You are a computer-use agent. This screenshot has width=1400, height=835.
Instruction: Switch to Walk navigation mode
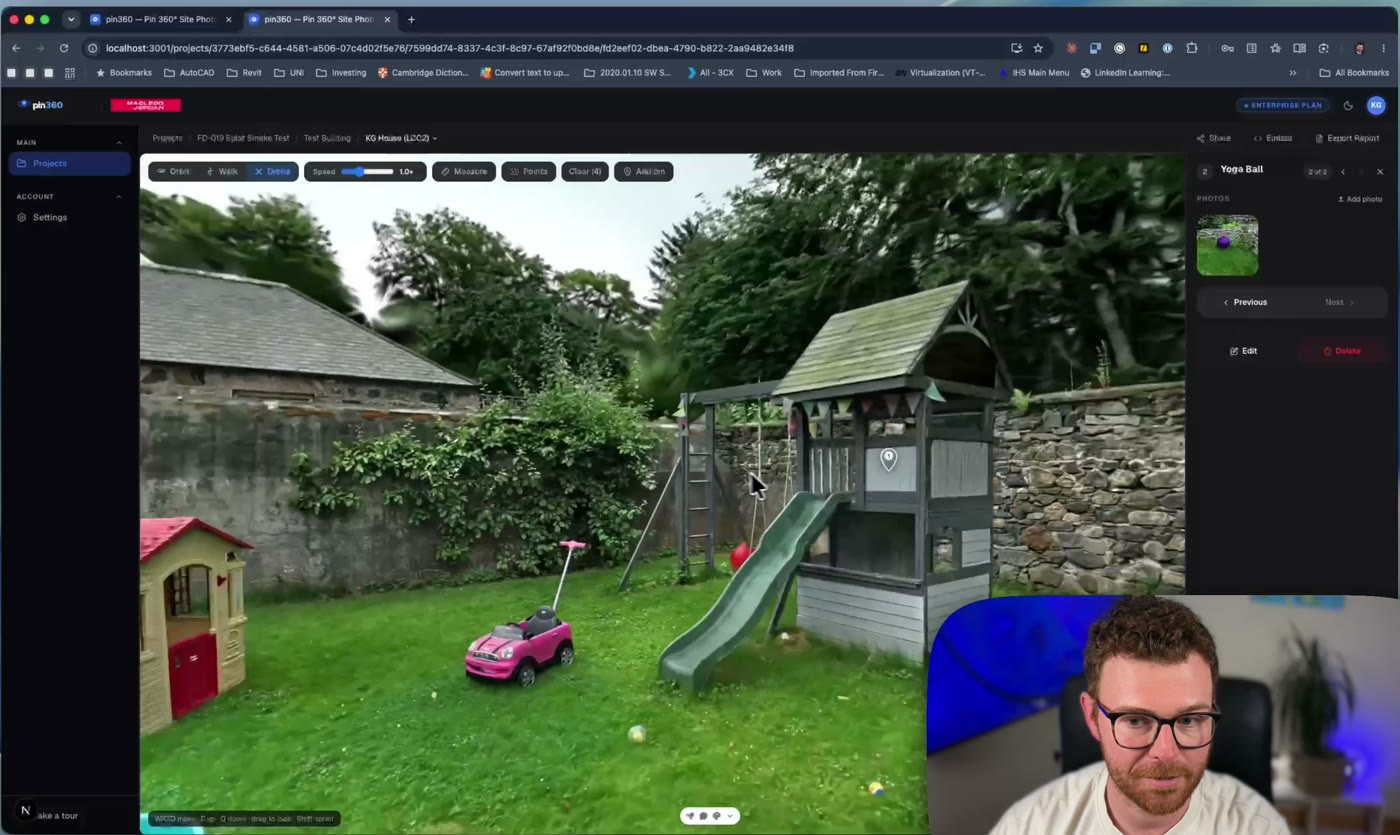click(x=222, y=171)
